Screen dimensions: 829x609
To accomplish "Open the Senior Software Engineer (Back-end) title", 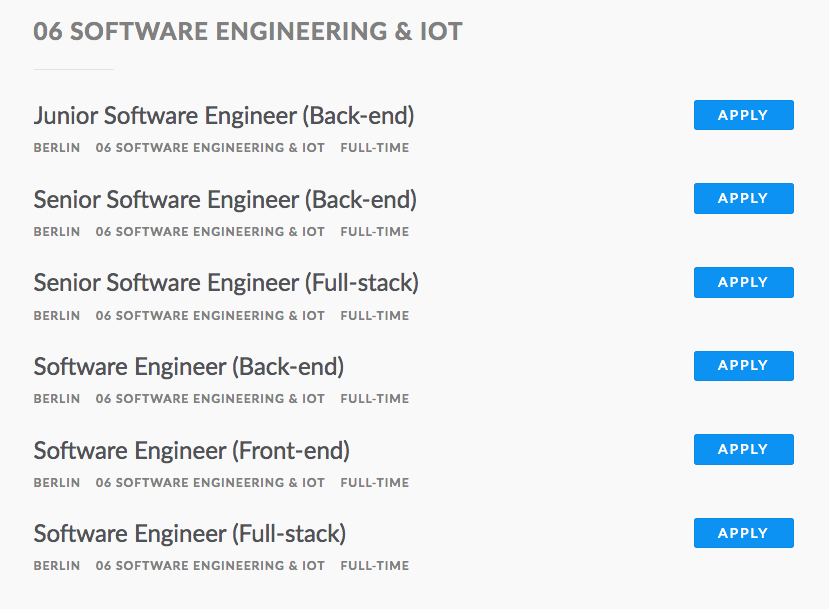I will pos(225,200).
